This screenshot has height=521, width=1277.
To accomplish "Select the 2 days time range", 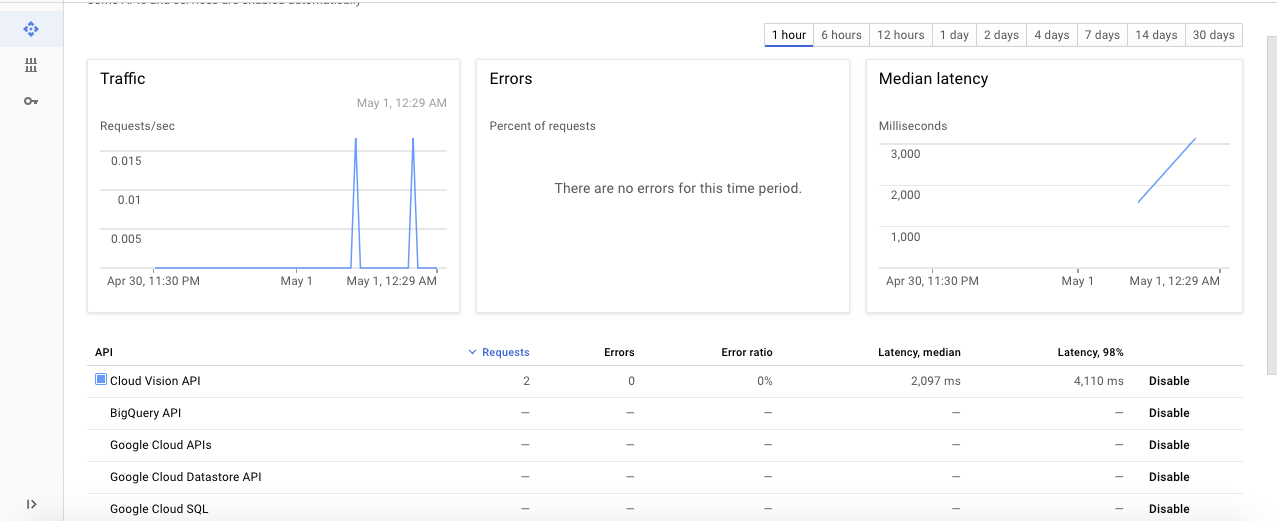I will click(1001, 35).
